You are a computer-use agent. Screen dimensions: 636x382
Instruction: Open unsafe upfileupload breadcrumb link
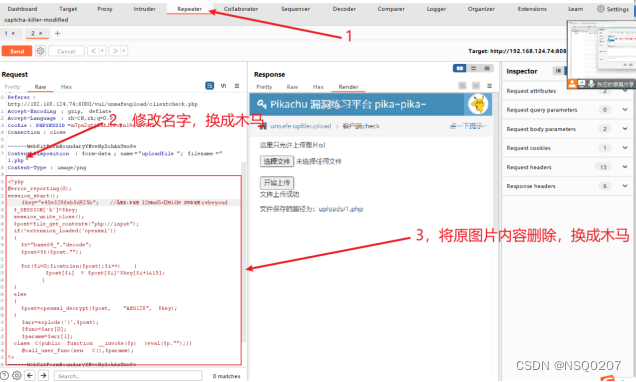point(301,126)
